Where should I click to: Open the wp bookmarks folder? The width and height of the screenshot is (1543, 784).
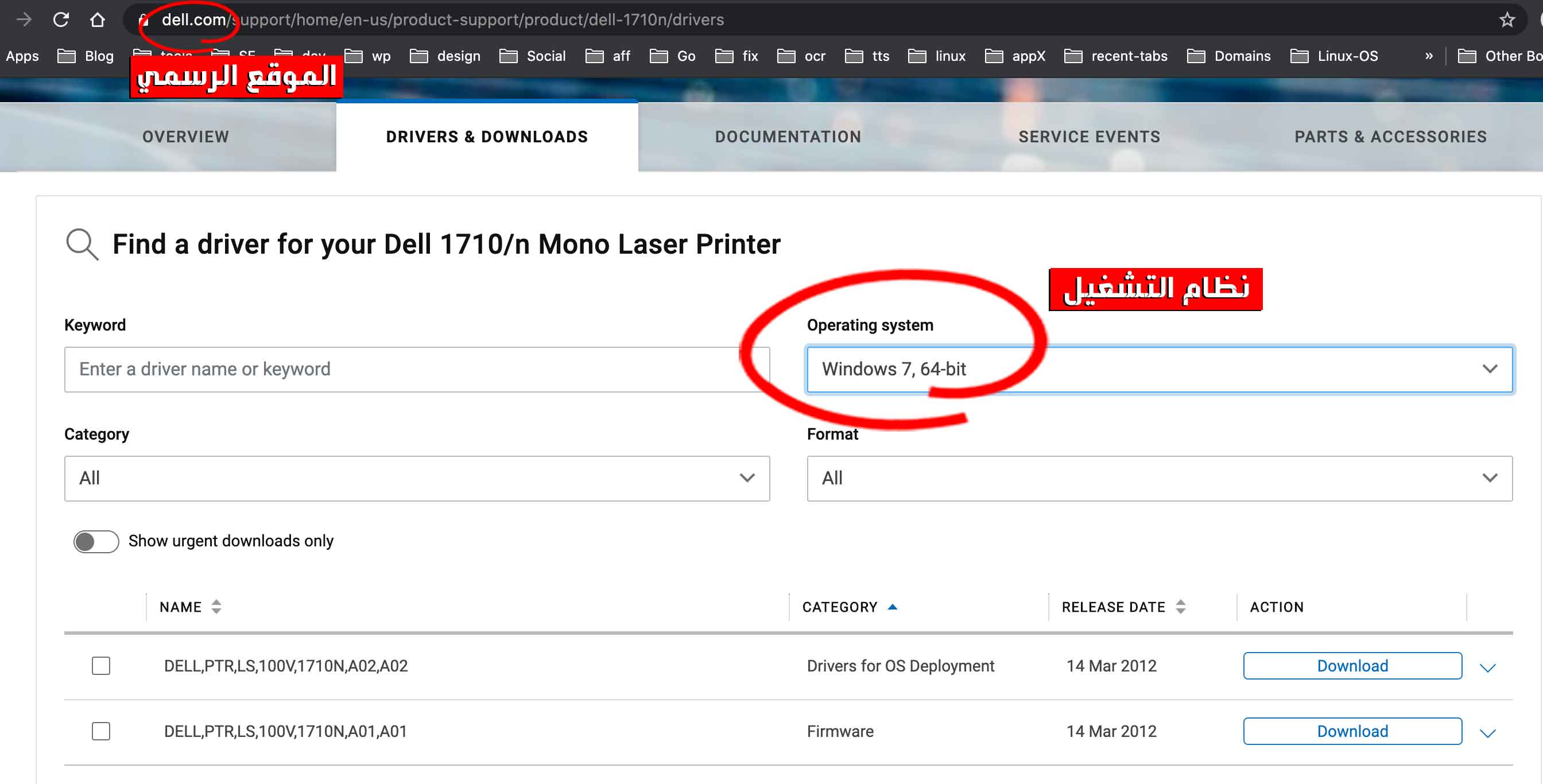point(368,56)
